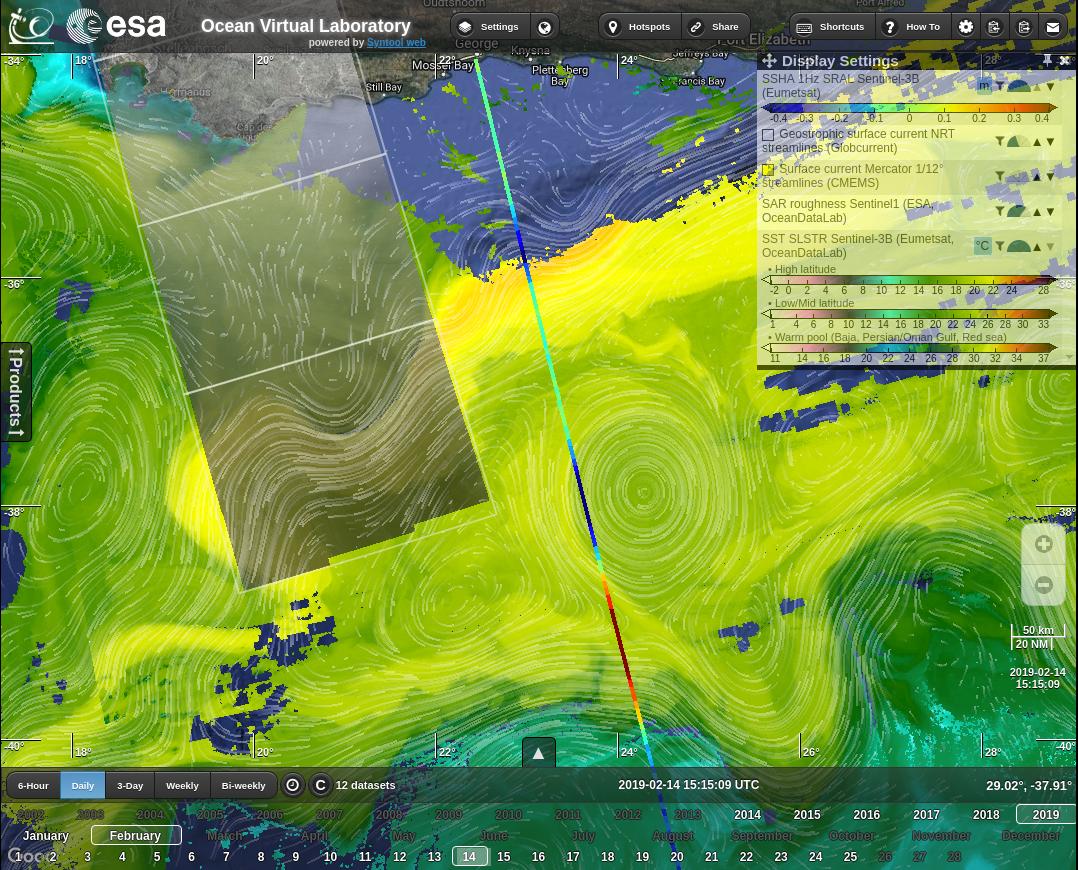Move Mercator current layer up
The height and width of the screenshot is (870, 1078).
[x=1037, y=177]
